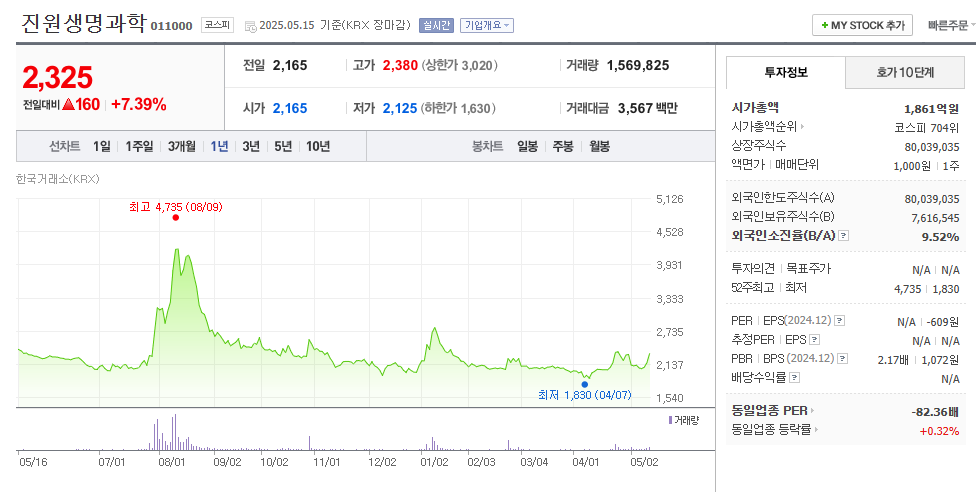Switch the line chart to 10년
Viewport: 980px width, 492px height.
point(318,146)
